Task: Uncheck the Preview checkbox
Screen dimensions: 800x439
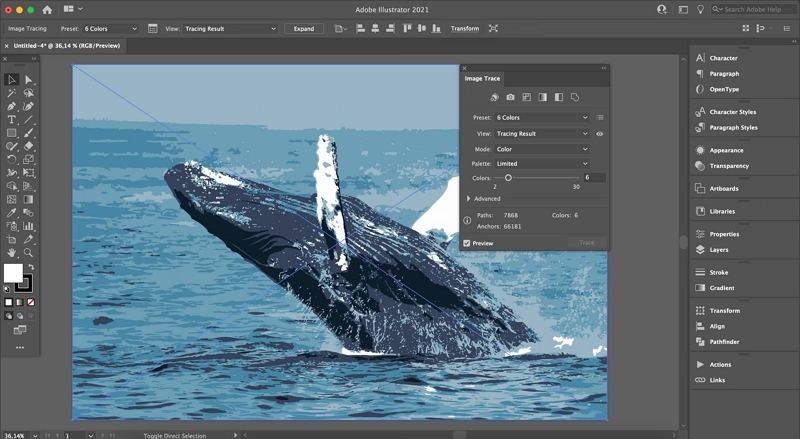Action: (x=467, y=243)
